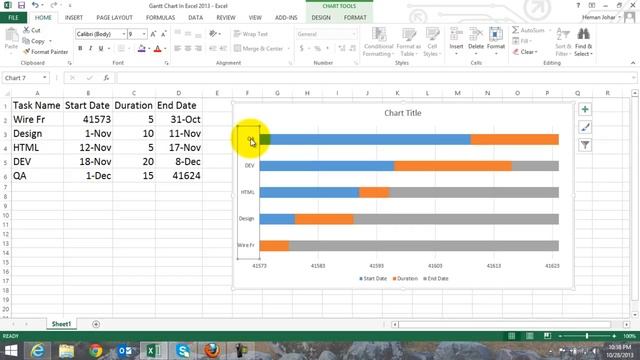Toggle Underline formatting
This screenshot has width=640, height=360.
click(101, 49)
